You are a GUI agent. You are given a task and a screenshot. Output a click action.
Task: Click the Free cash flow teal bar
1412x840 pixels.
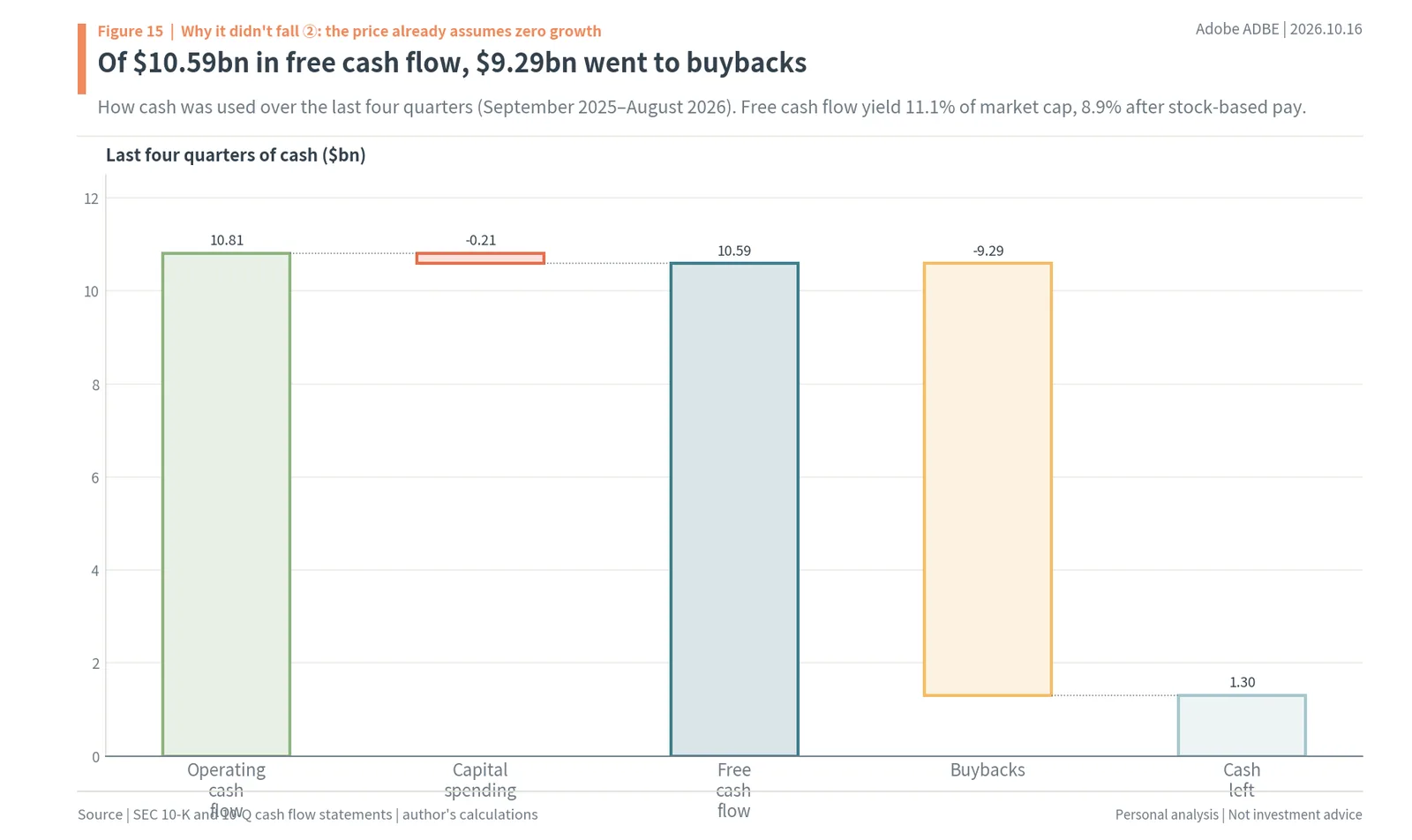[734, 509]
